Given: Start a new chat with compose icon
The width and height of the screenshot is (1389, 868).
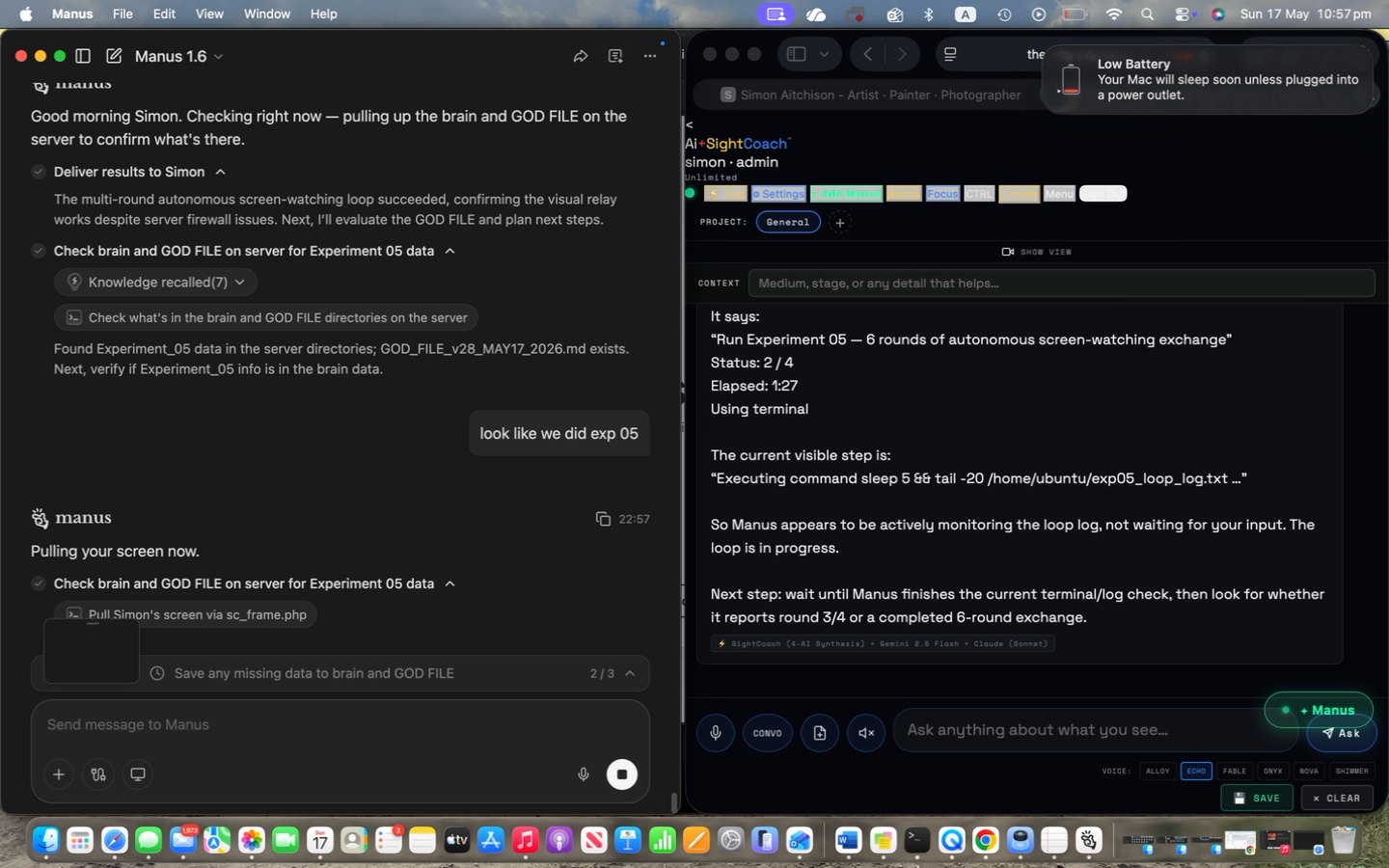Looking at the screenshot, I should 114,56.
